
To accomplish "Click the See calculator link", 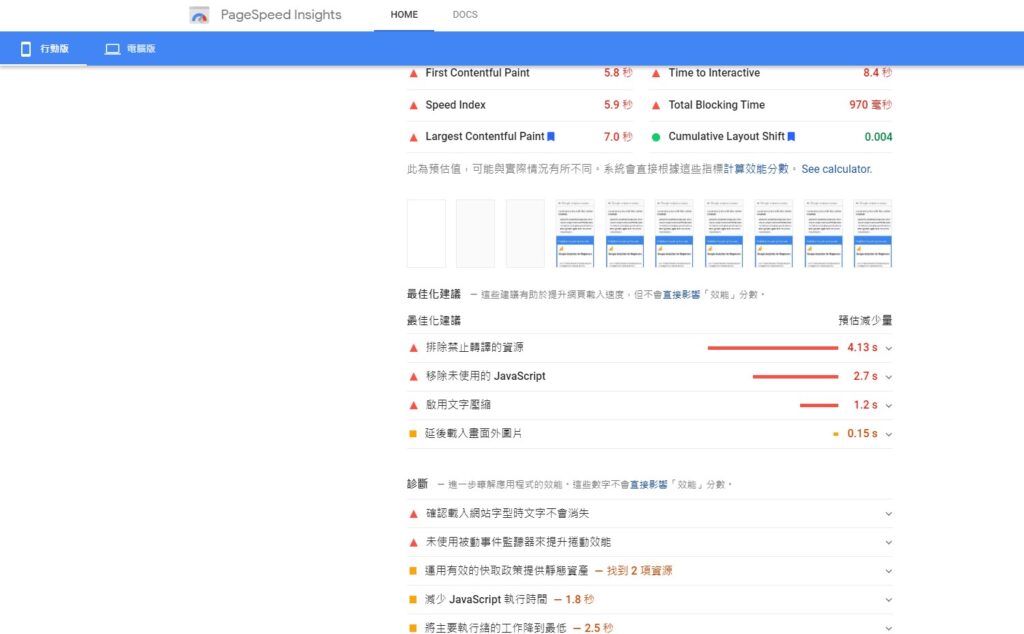I will point(837,169).
